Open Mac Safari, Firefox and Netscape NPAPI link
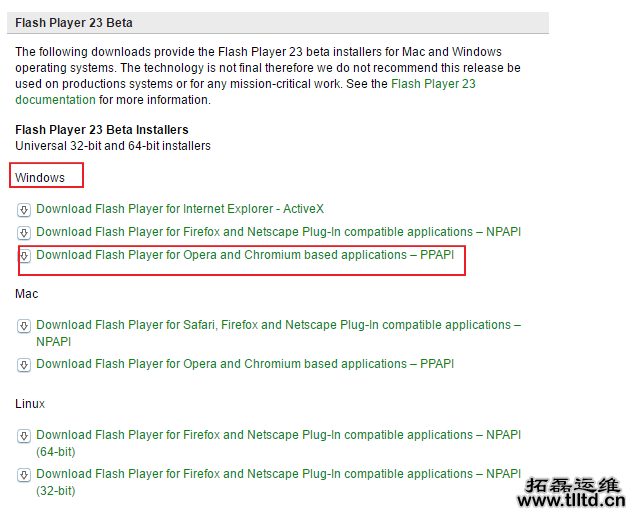 (278, 325)
